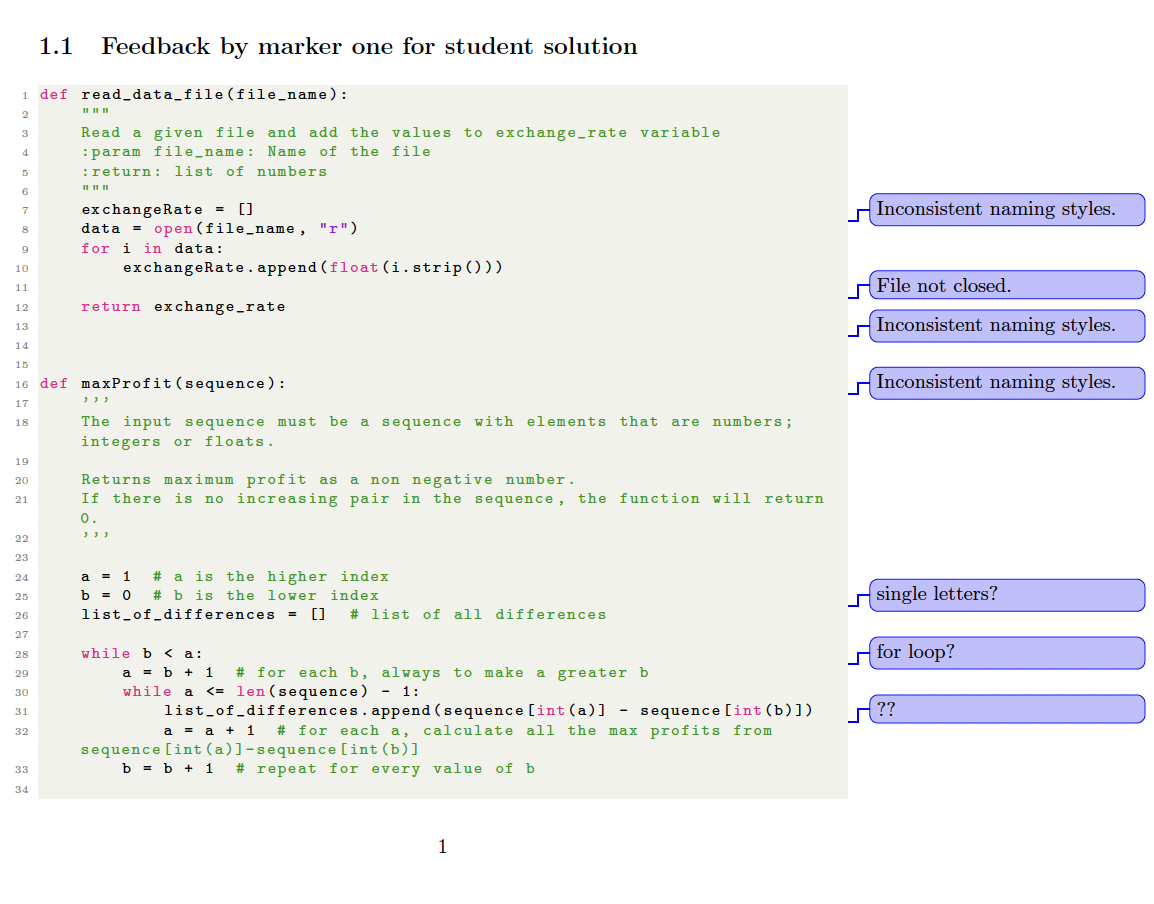The width and height of the screenshot is (1154, 904).
Task: Click the "for loop?" annotation box
Action: coord(1006,653)
